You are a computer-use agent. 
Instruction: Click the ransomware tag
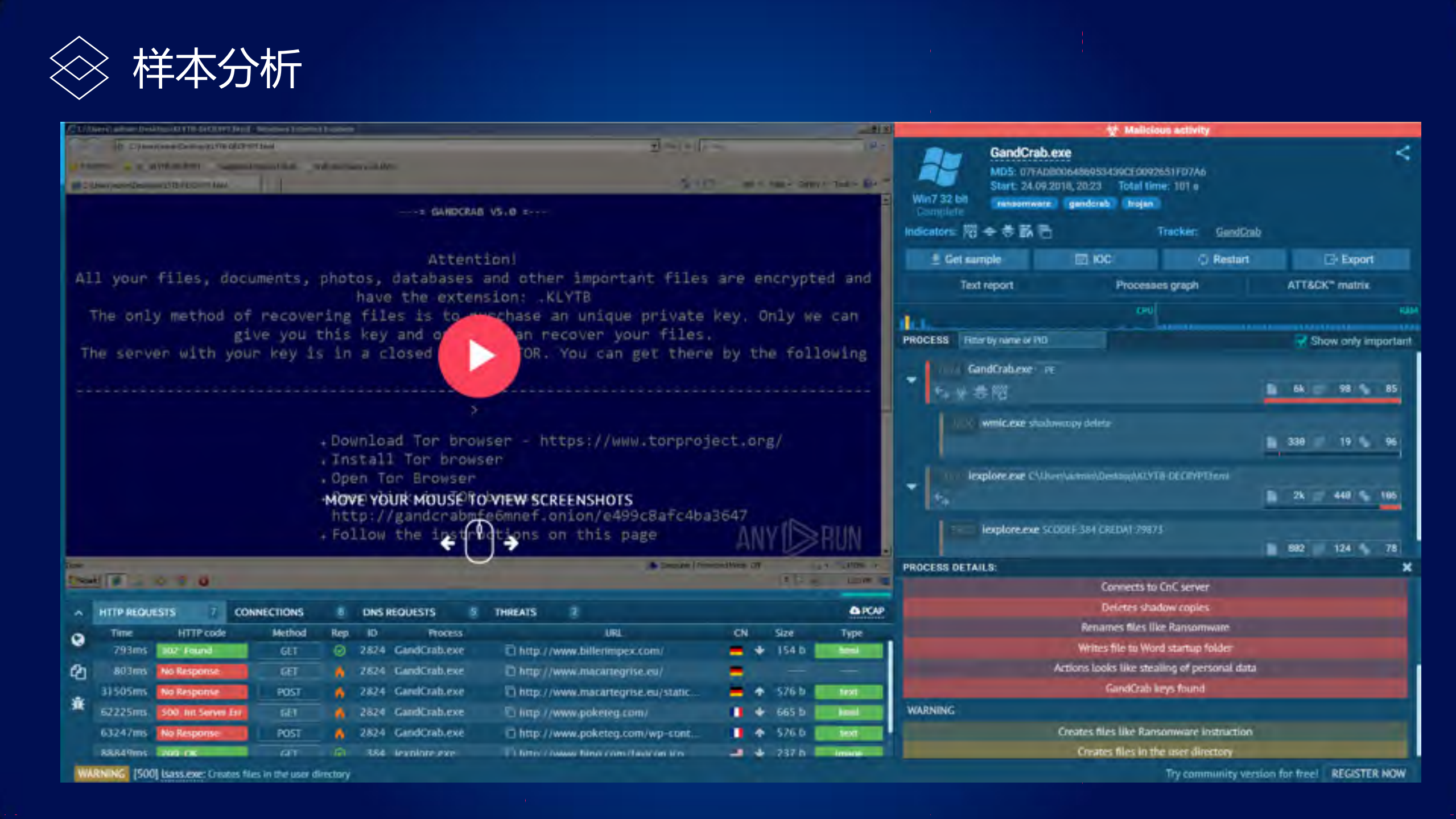pyautogui.click(x=1024, y=204)
